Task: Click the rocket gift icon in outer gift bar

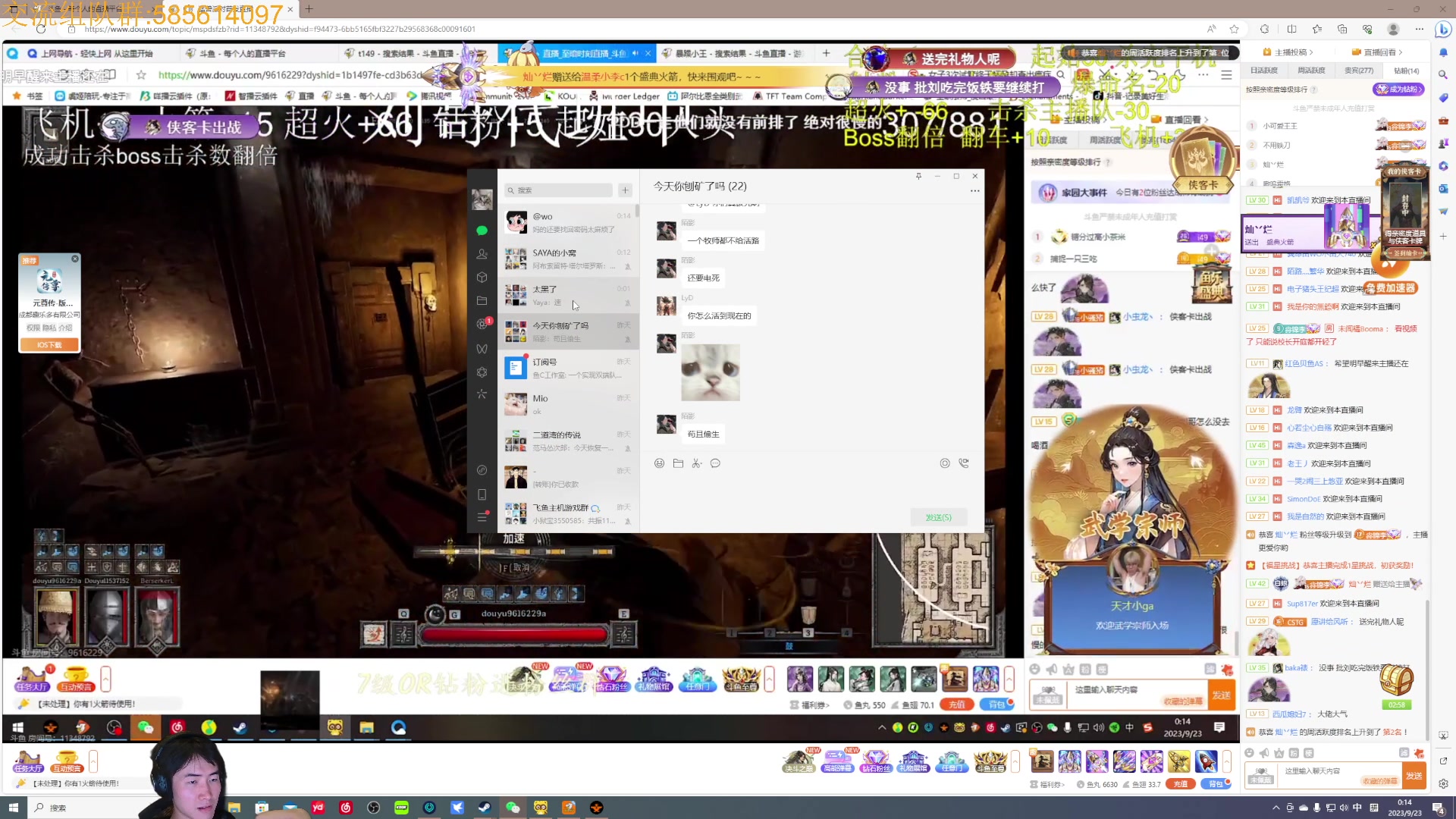Action: [x=1206, y=761]
